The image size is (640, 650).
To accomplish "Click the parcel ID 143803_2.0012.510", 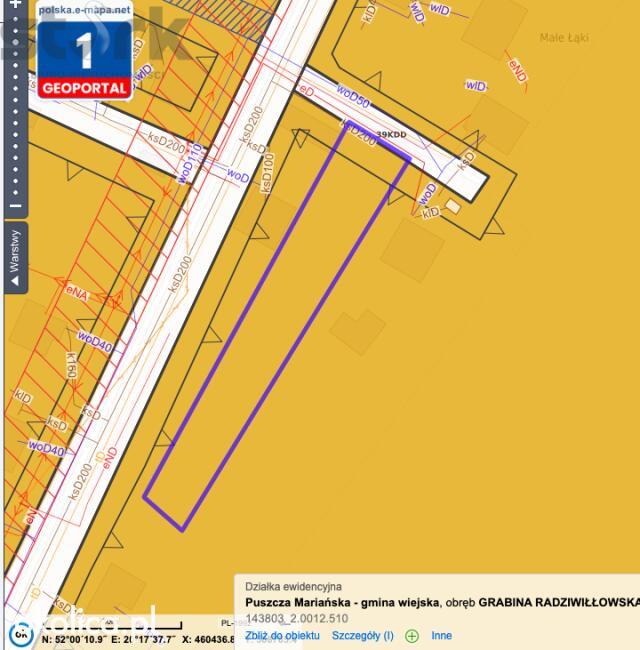I will pyautogui.click(x=297, y=618).
